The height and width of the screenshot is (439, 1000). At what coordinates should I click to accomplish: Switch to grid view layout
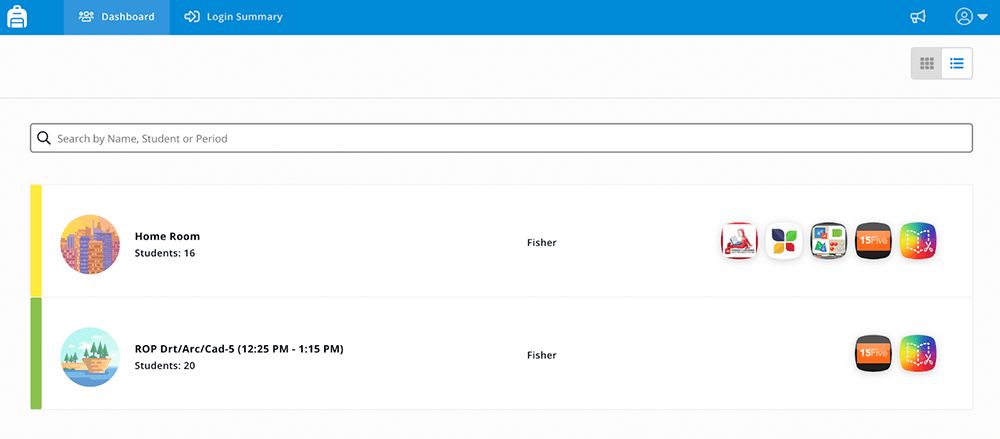point(927,63)
